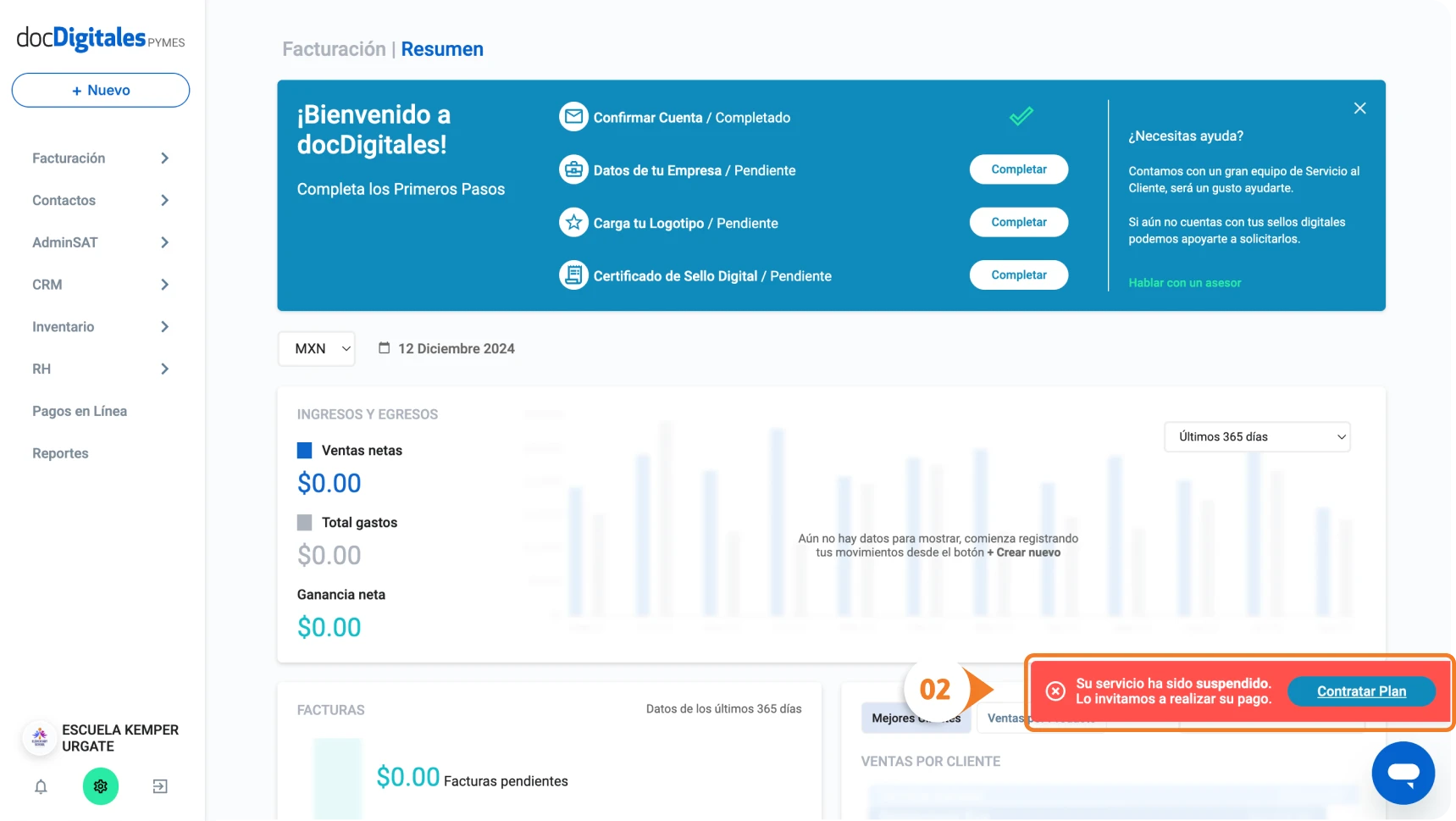
Task: Click the INGRESOS Y EGRESOS heading
Action: (x=368, y=414)
